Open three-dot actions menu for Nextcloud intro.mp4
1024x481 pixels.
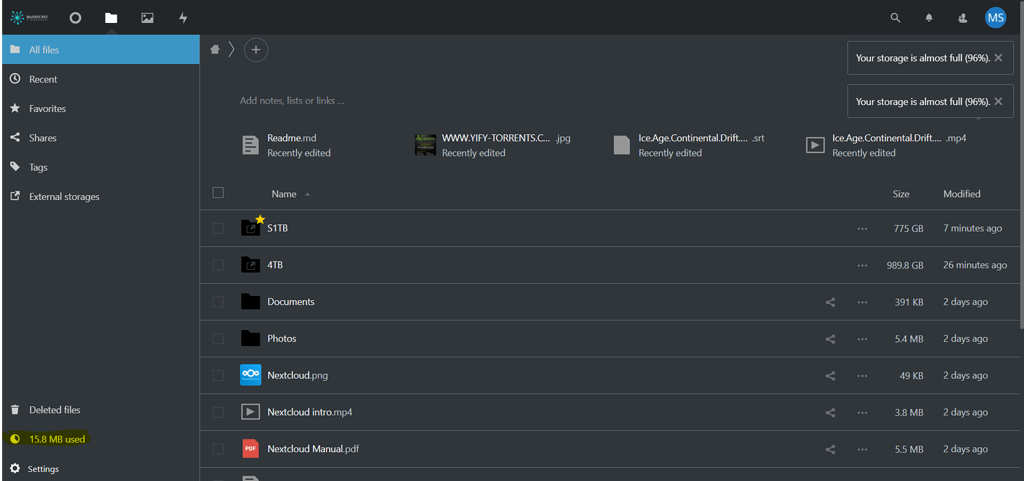pyautogui.click(x=863, y=412)
